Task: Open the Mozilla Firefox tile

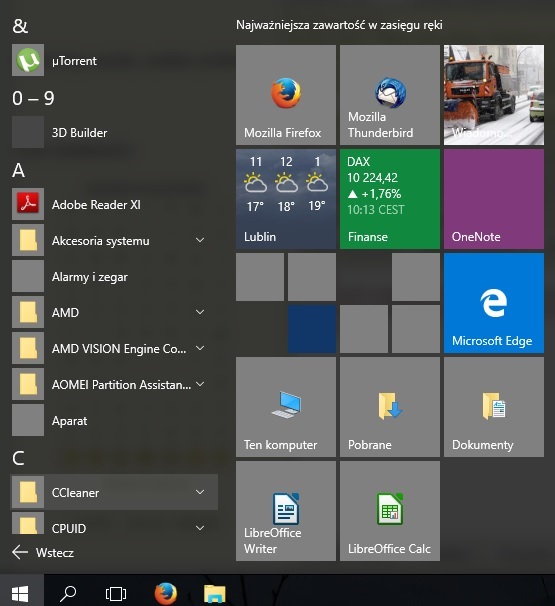Action: [286, 95]
